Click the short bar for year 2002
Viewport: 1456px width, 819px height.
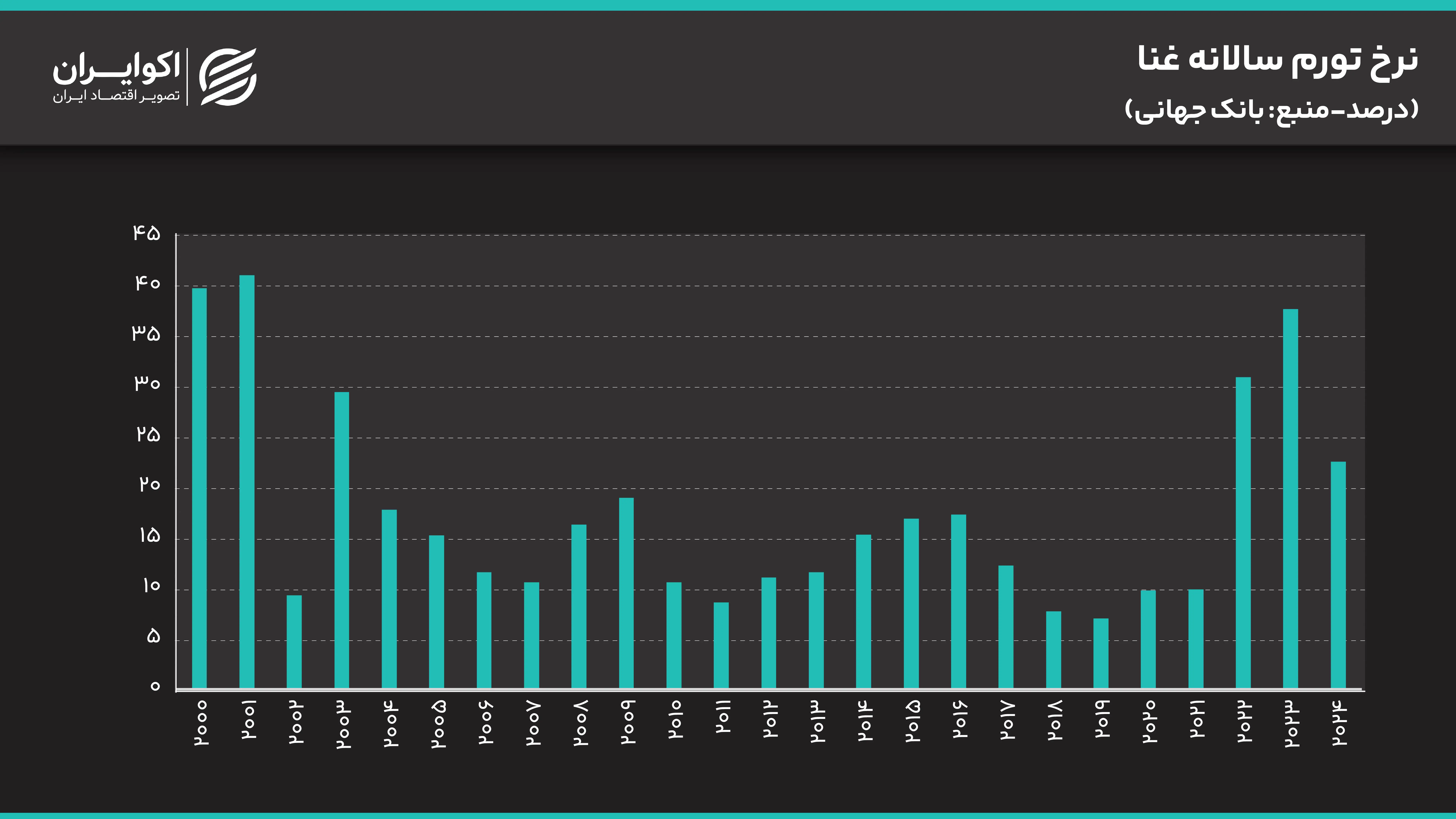tap(294, 642)
